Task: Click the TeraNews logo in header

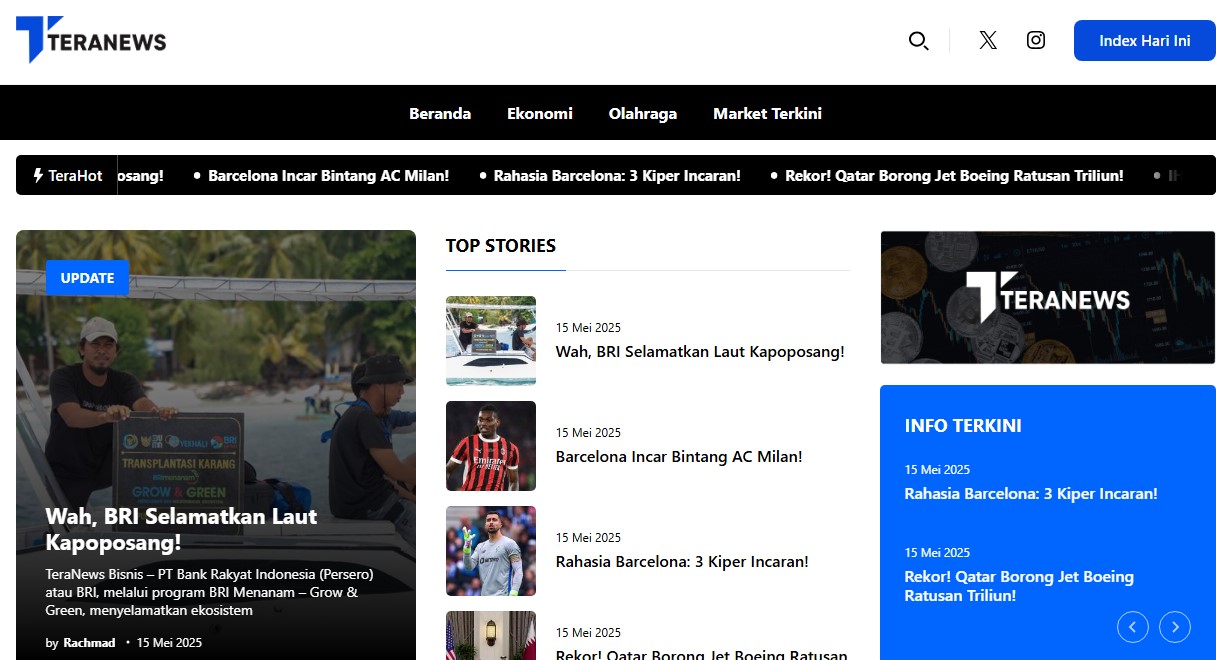Action: [91, 40]
